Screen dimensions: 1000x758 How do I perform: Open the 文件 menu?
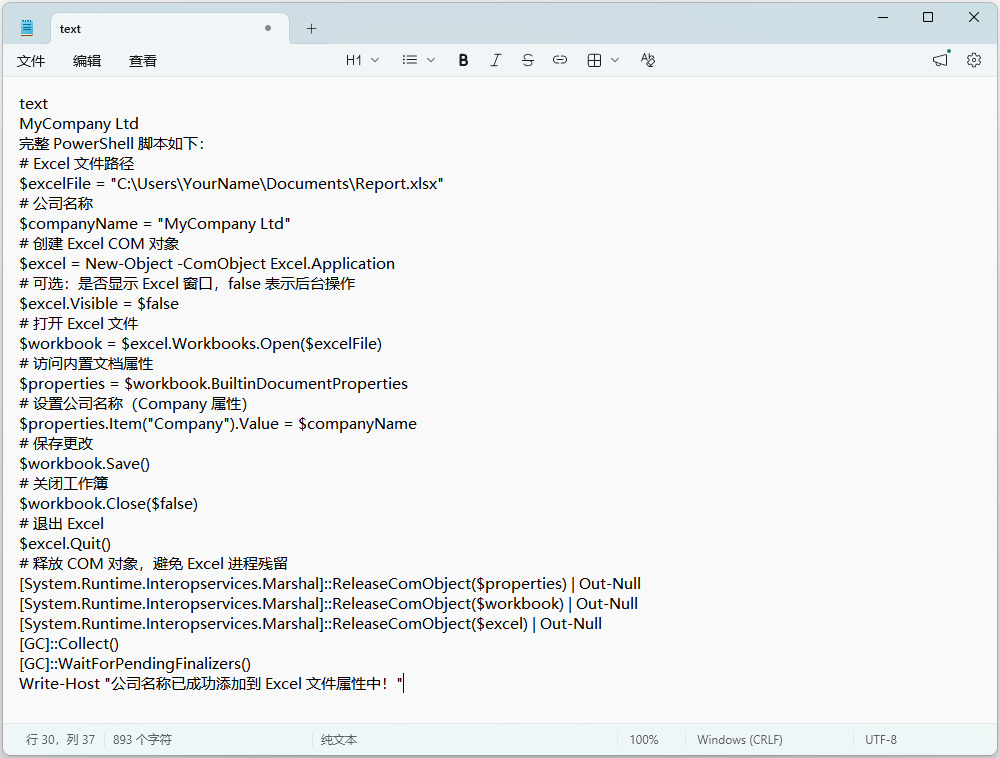coord(31,61)
